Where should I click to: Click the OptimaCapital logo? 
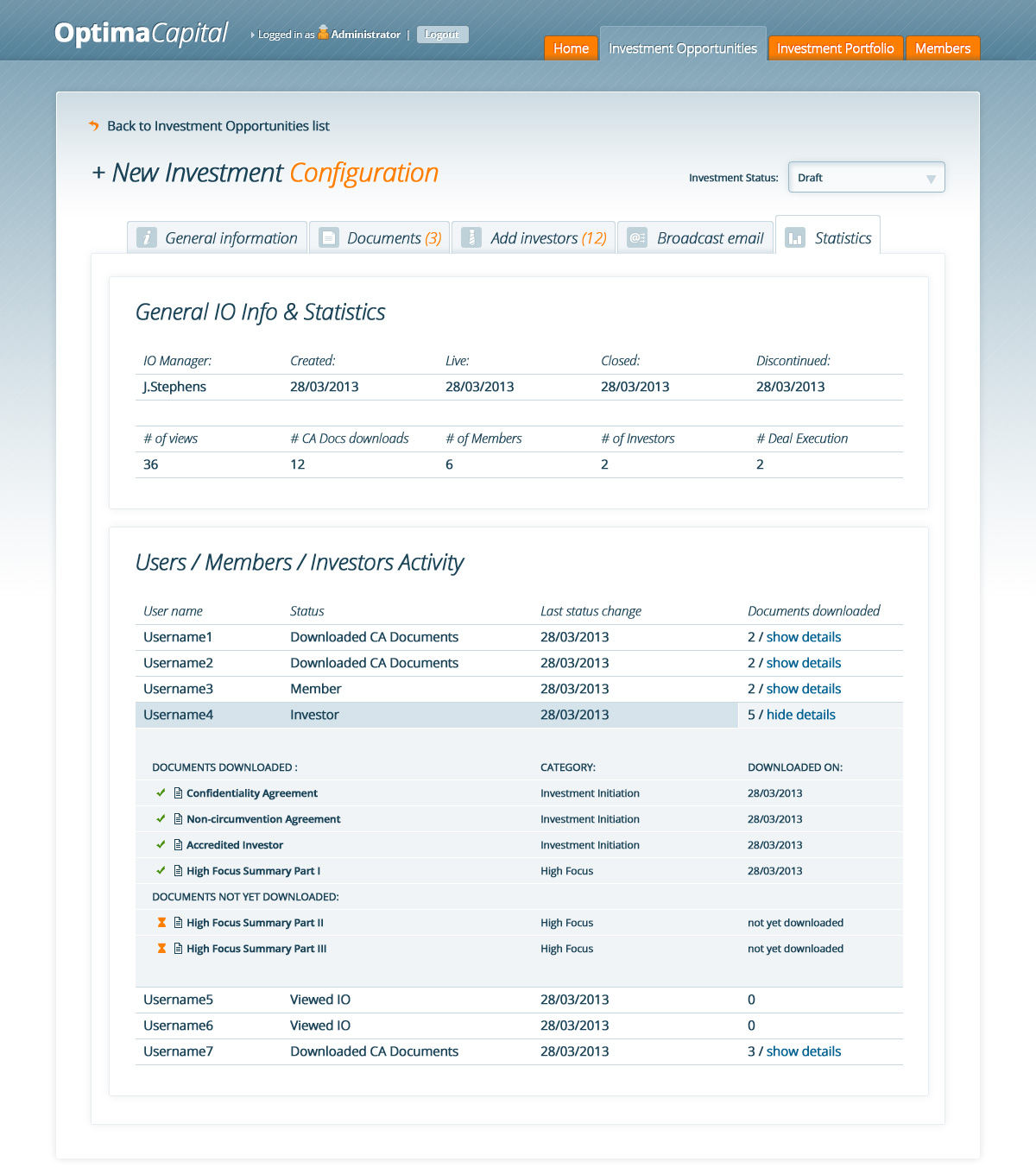pyautogui.click(x=141, y=34)
